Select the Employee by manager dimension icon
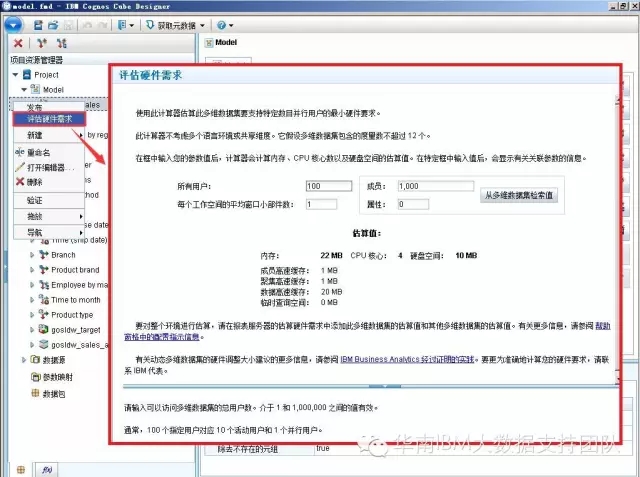This screenshot has width=640, height=477. [x=44, y=285]
